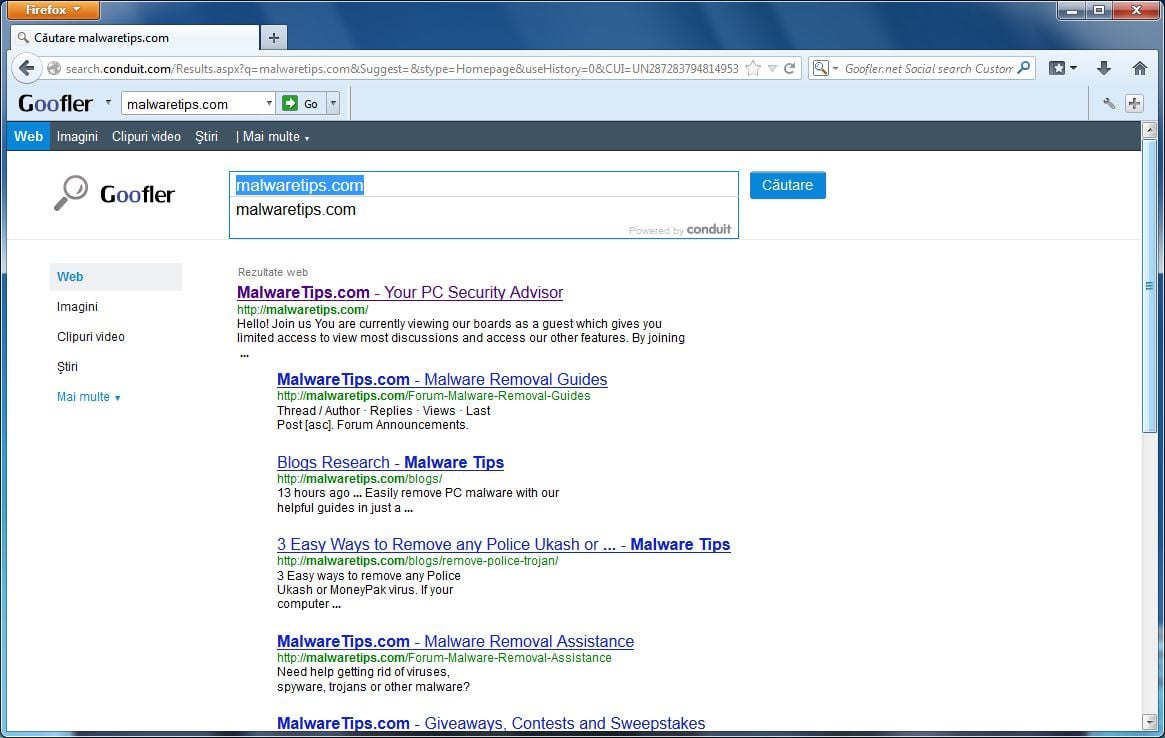The image size is (1165, 738).
Task: Click the browser address bar URL
Action: (x=402, y=68)
